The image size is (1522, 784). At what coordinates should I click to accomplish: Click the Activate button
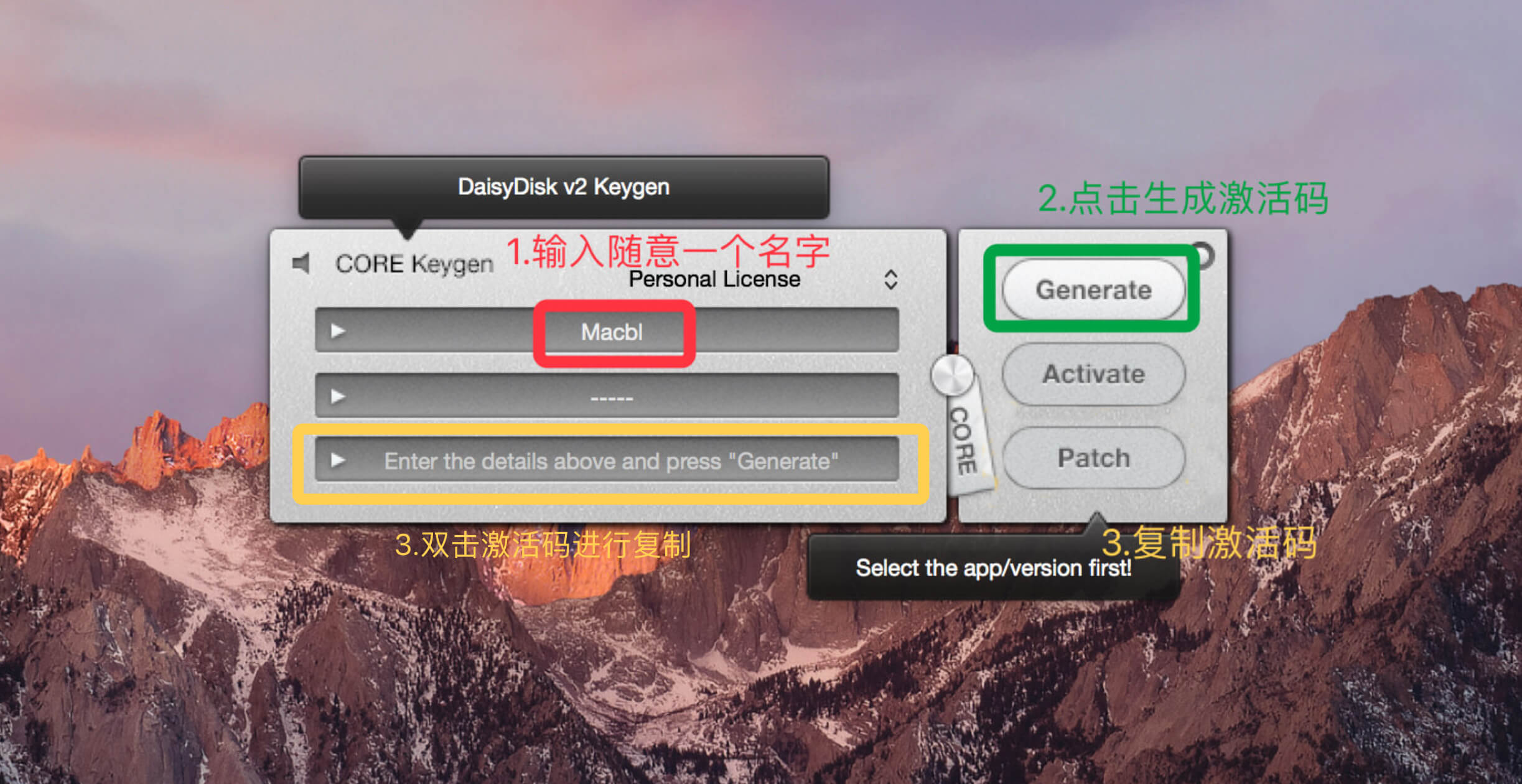coord(1093,374)
